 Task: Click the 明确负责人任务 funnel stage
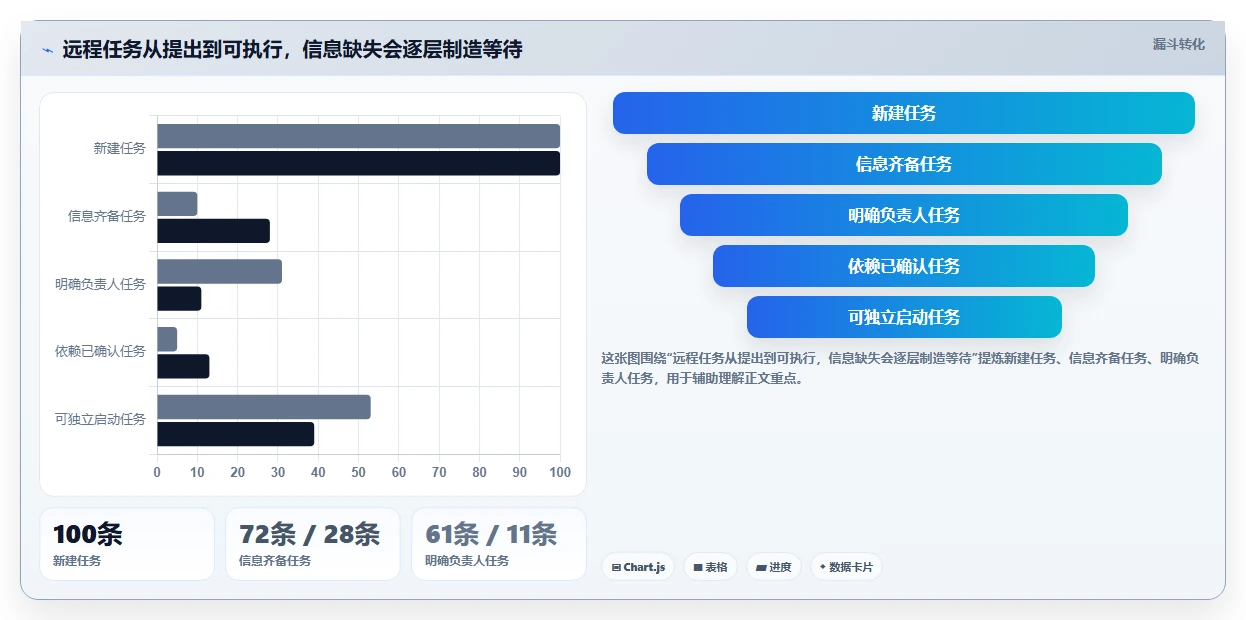tap(904, 215)
